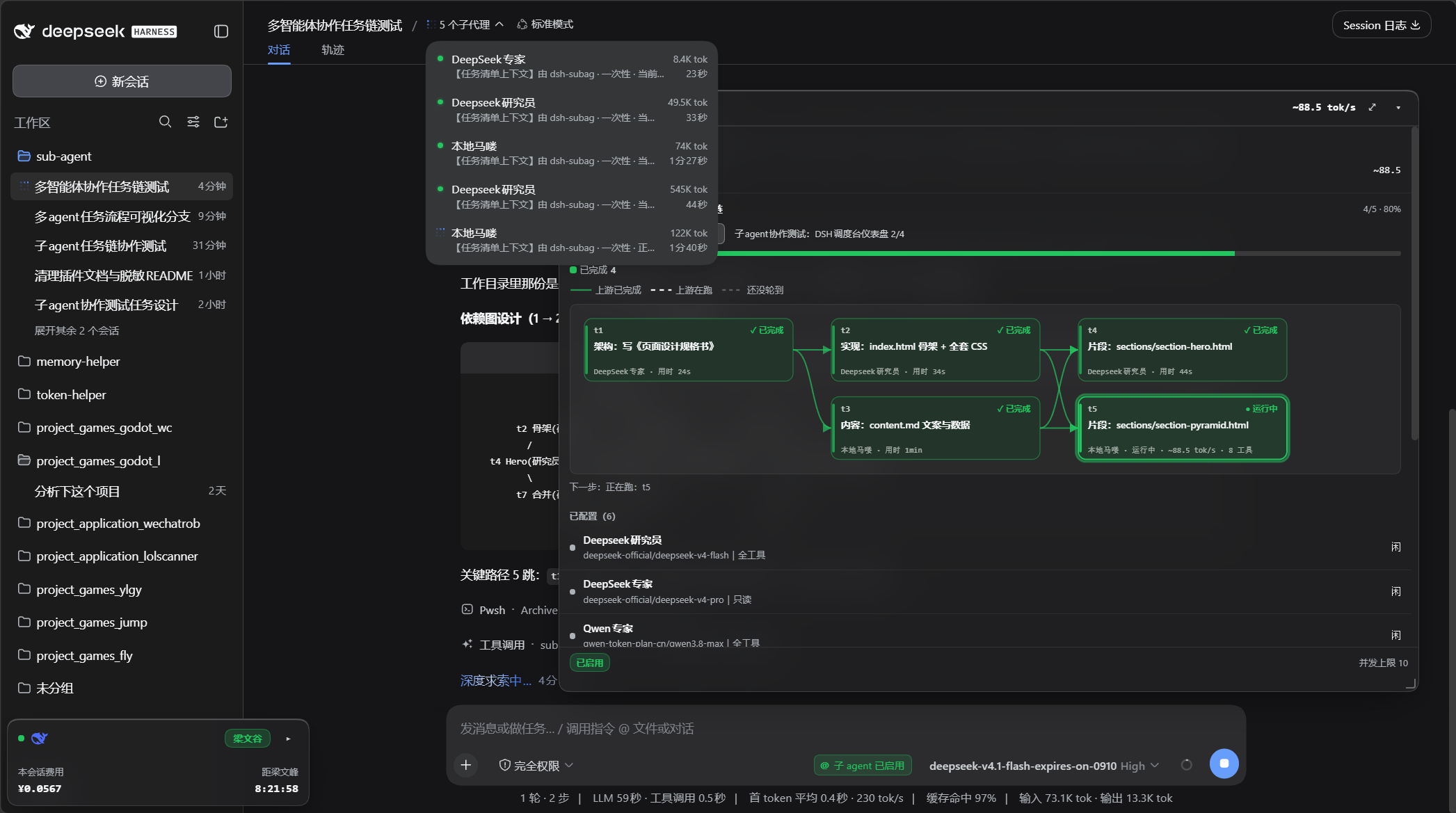Open conversation 子agent任务链协作测试
1456x813 pixels.
pyautogui.click(x=122, y=245)
